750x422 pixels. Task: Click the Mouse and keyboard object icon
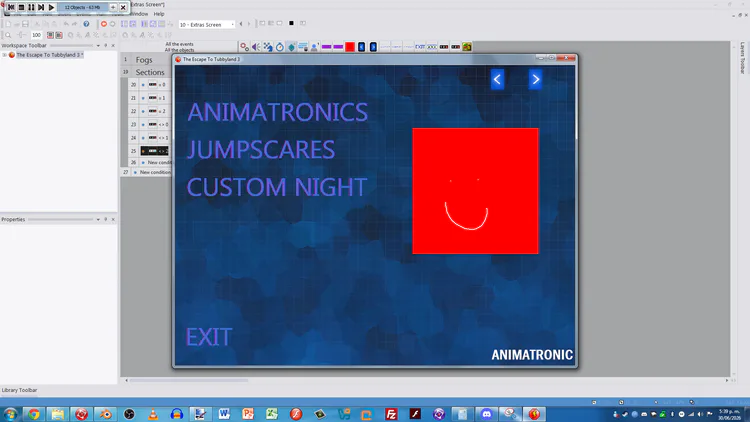pyautogui.click(x=303, y=46)
